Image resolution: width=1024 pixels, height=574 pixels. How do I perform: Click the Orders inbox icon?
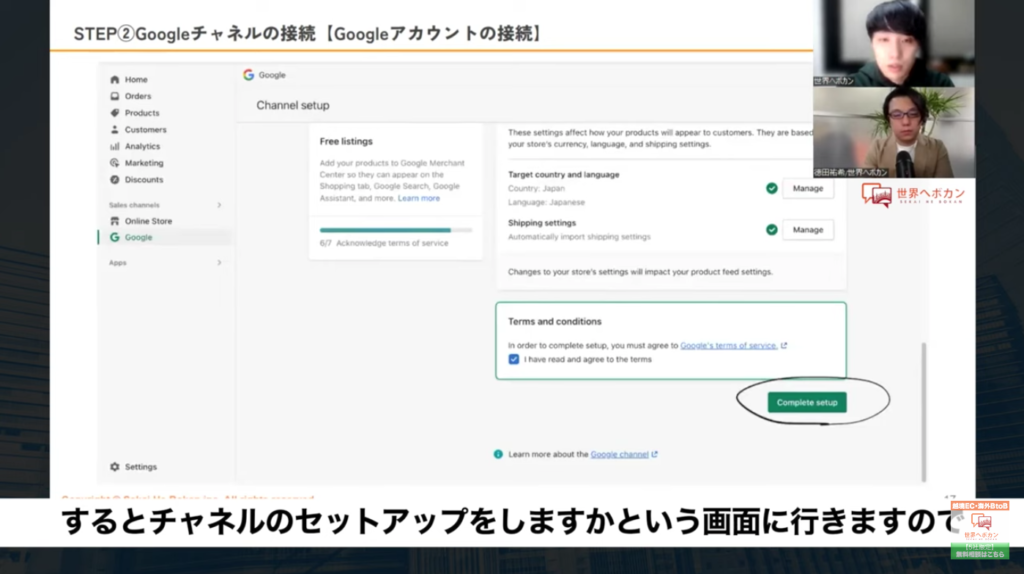point(115,96)
